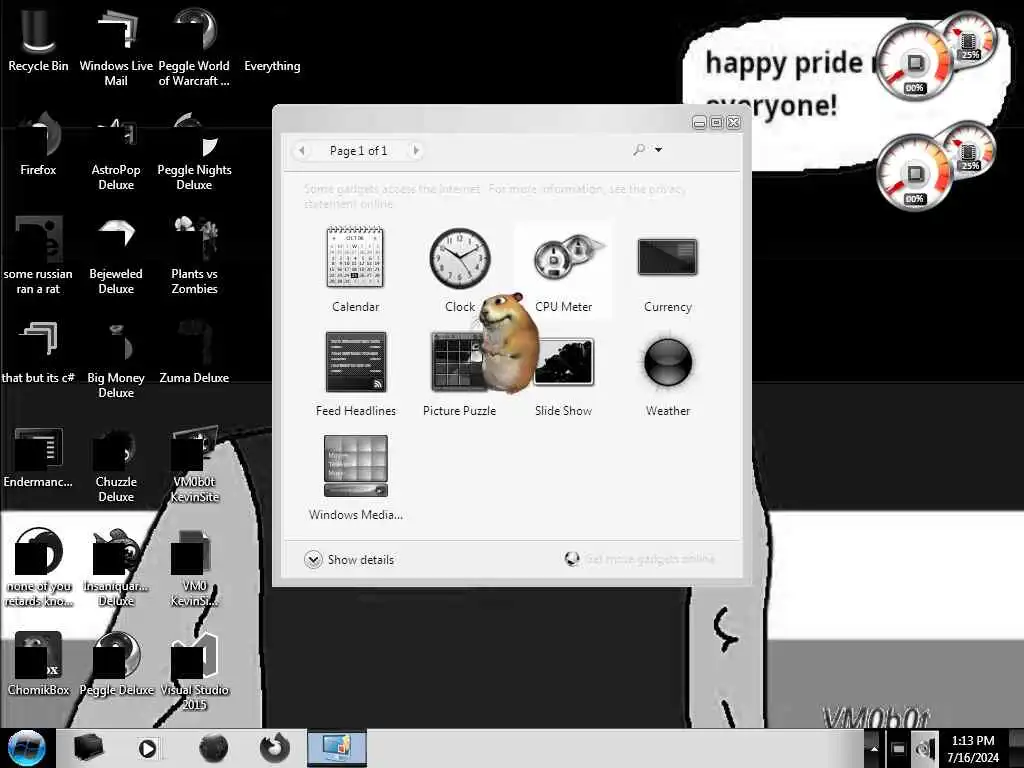Select the Weather gadget

click(667, 374)
